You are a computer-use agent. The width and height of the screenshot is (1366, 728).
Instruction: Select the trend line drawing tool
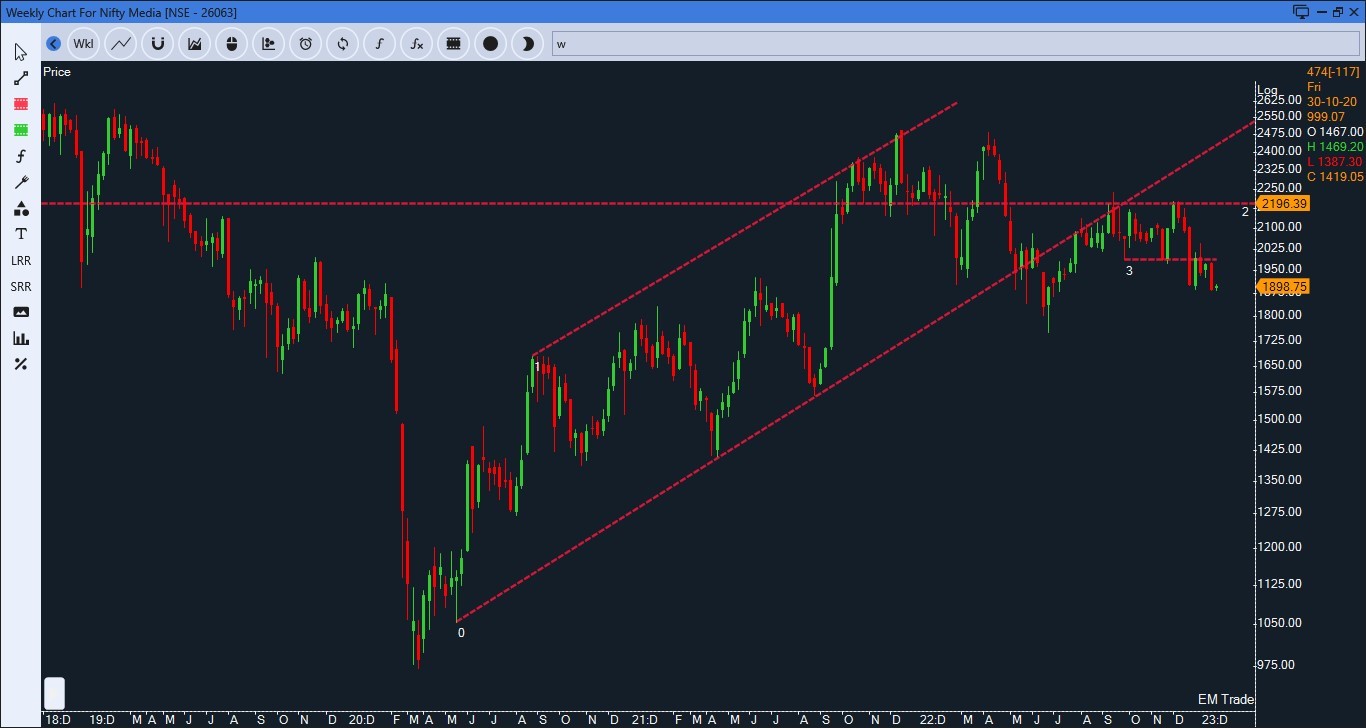click(x=20, y=78)
